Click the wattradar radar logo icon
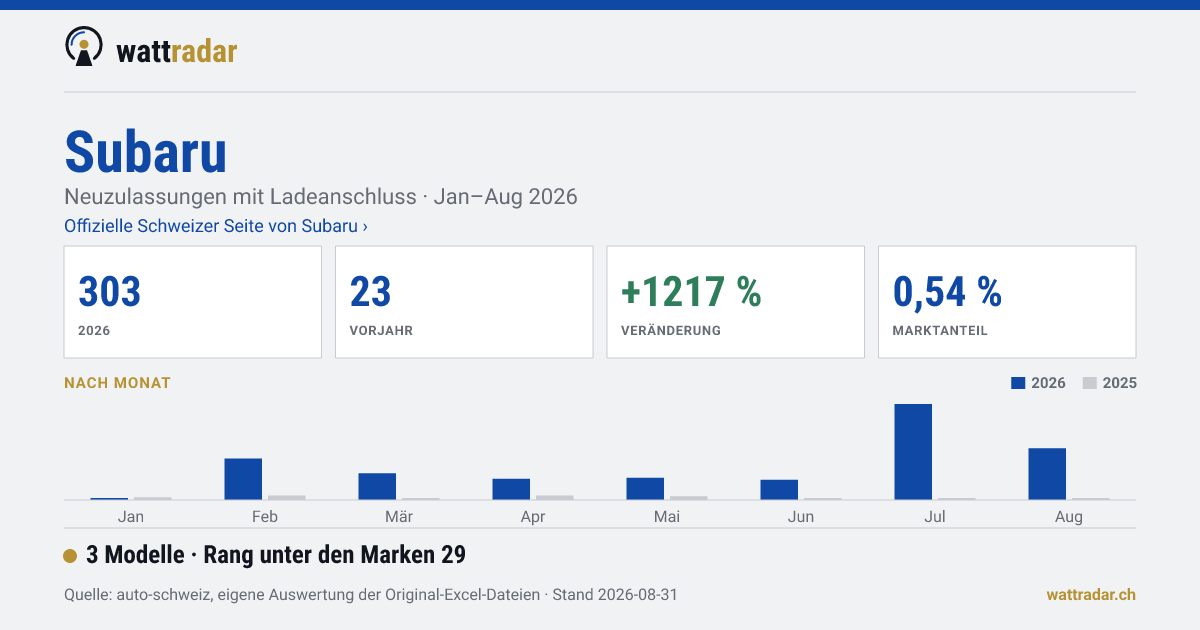 pyautogui.click(x=84, y=47)
